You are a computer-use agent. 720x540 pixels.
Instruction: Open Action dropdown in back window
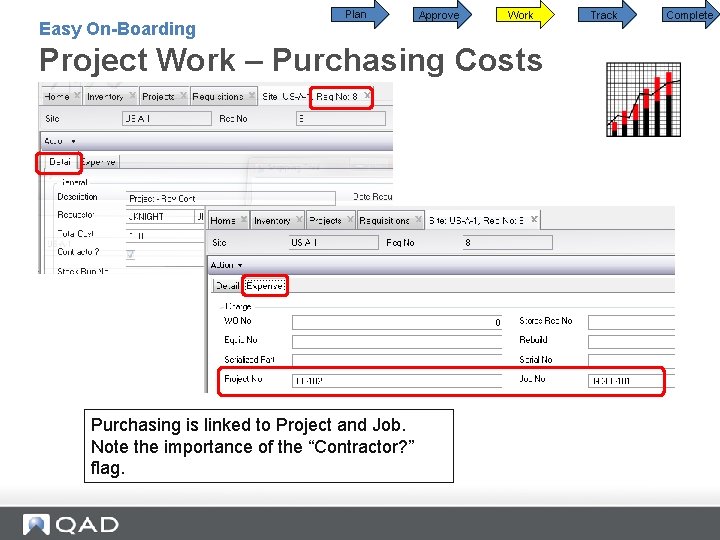[60, 141]
